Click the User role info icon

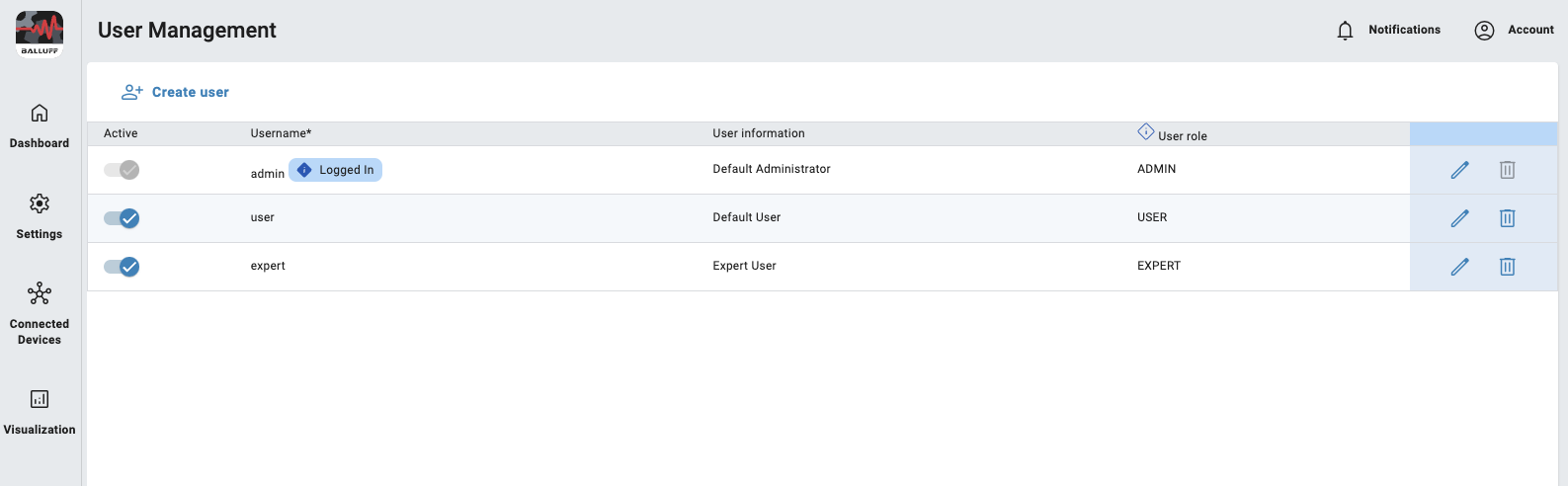point(1145,131)
